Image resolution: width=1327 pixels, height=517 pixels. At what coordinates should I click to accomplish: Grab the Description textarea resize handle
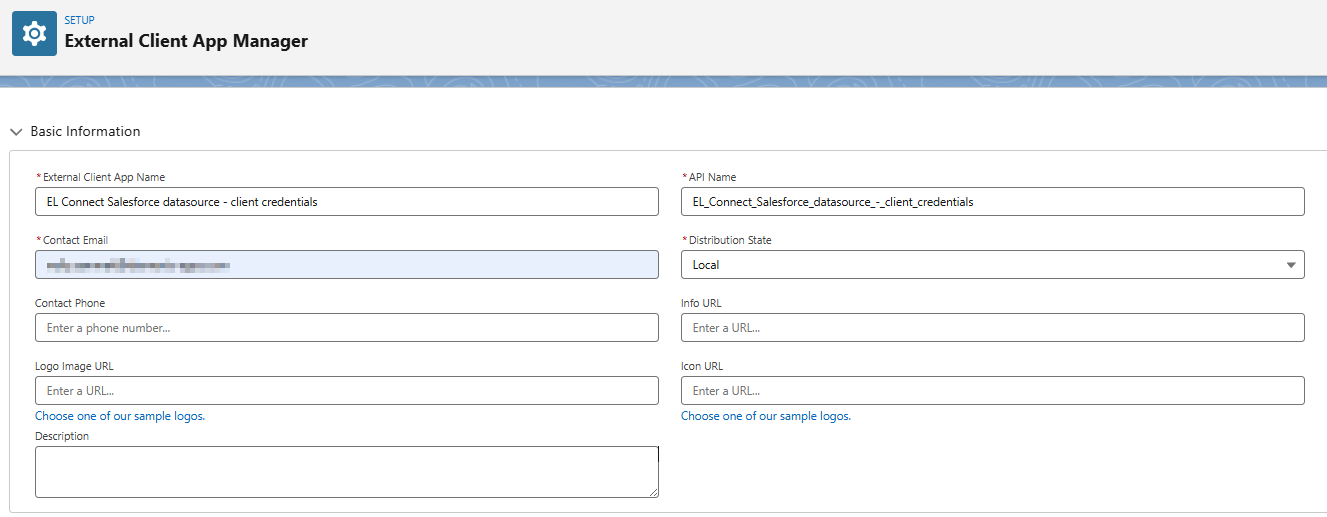[653, 492]
